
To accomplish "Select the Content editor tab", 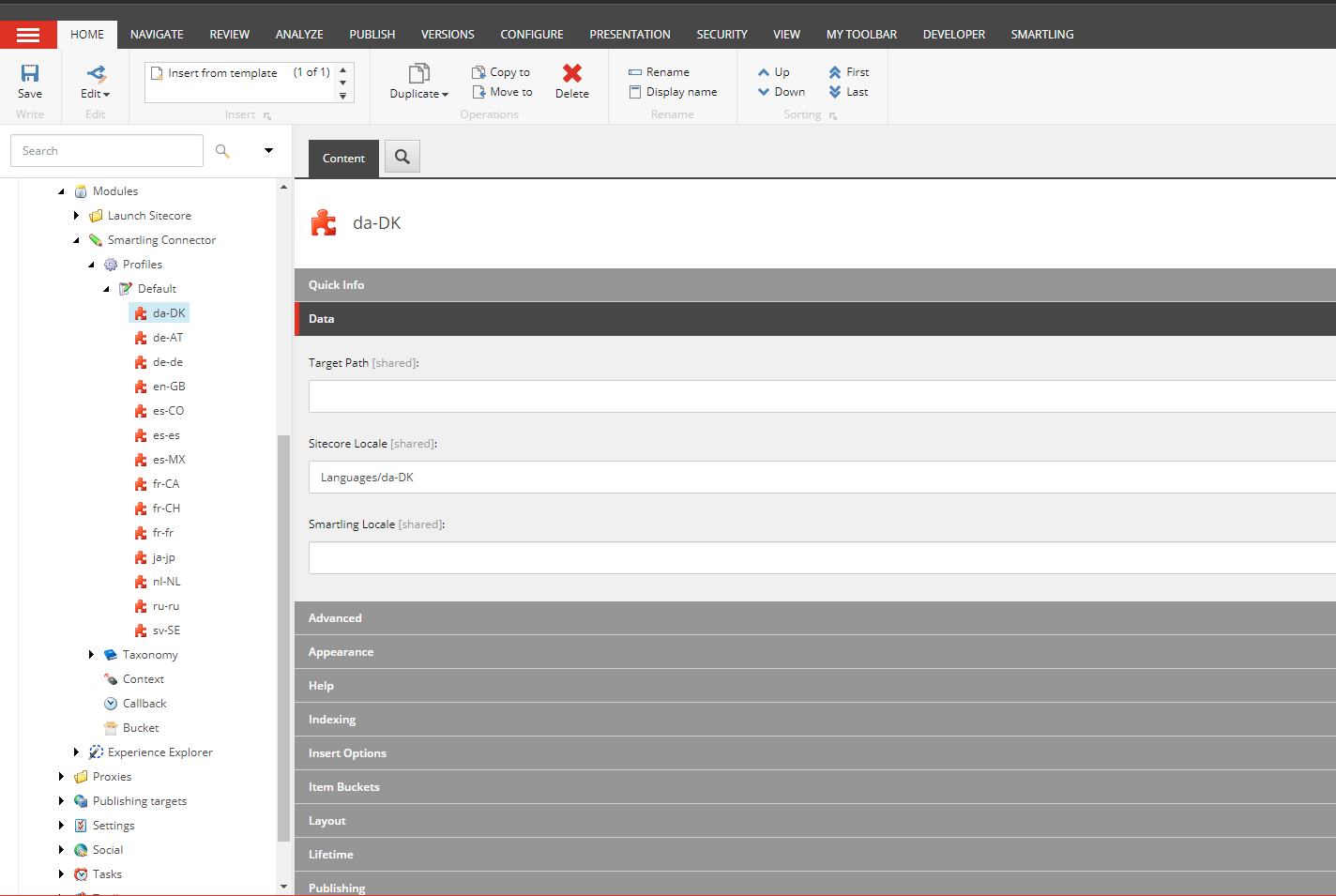I will pyautogui.click(x=343, y=159).
